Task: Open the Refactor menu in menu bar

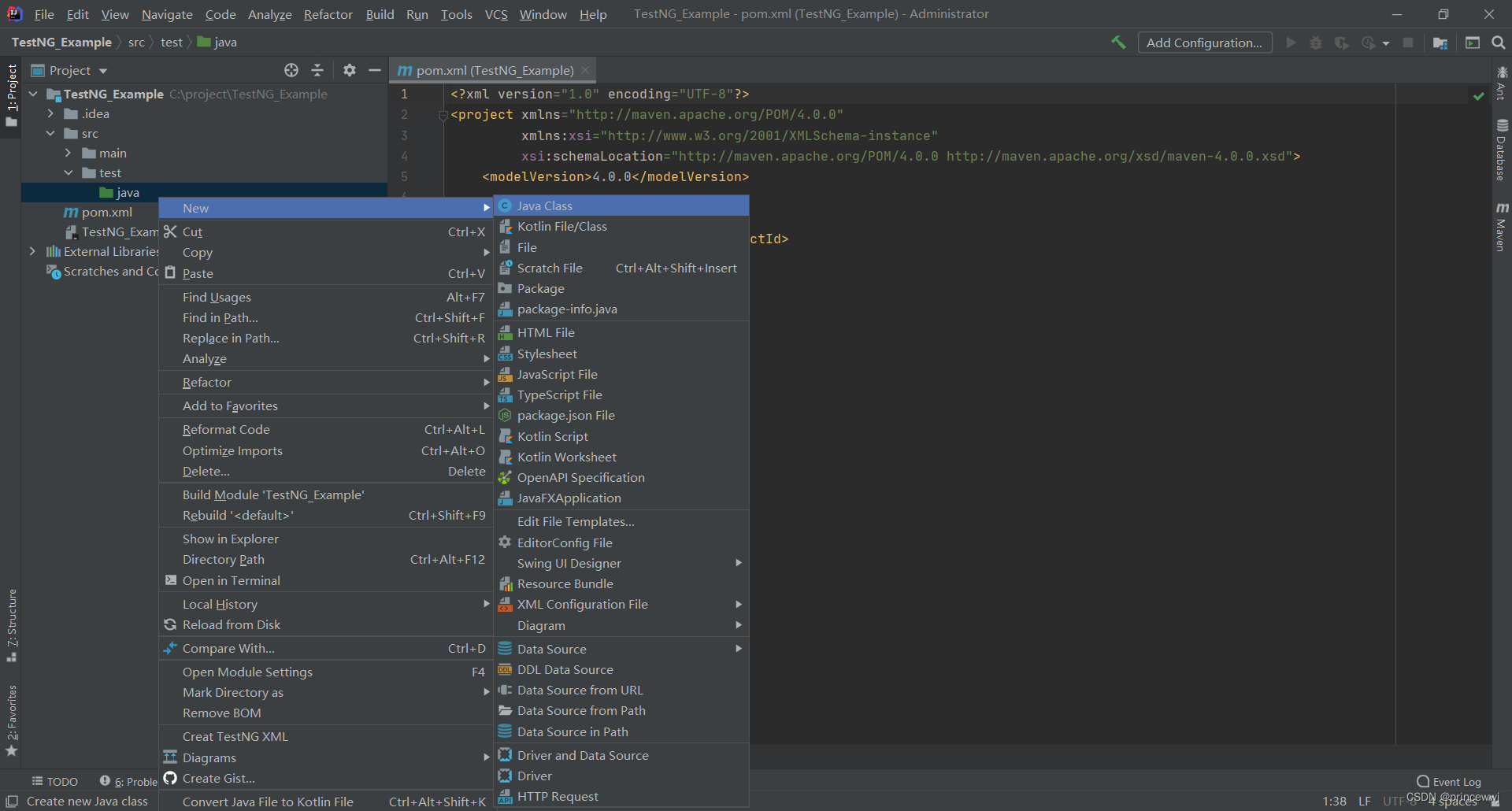Action: [328, 14]
